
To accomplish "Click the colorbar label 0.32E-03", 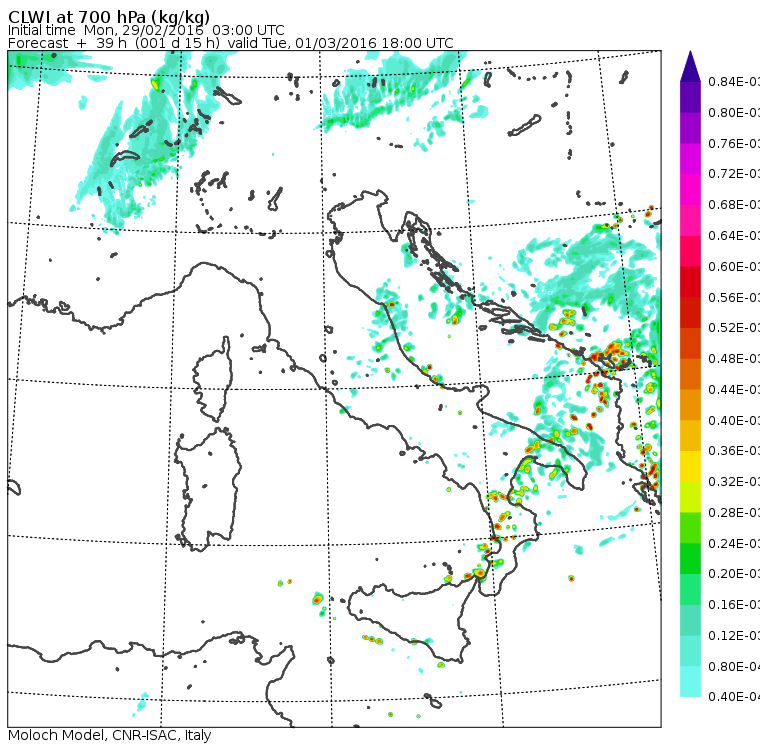I will [734, 482].
